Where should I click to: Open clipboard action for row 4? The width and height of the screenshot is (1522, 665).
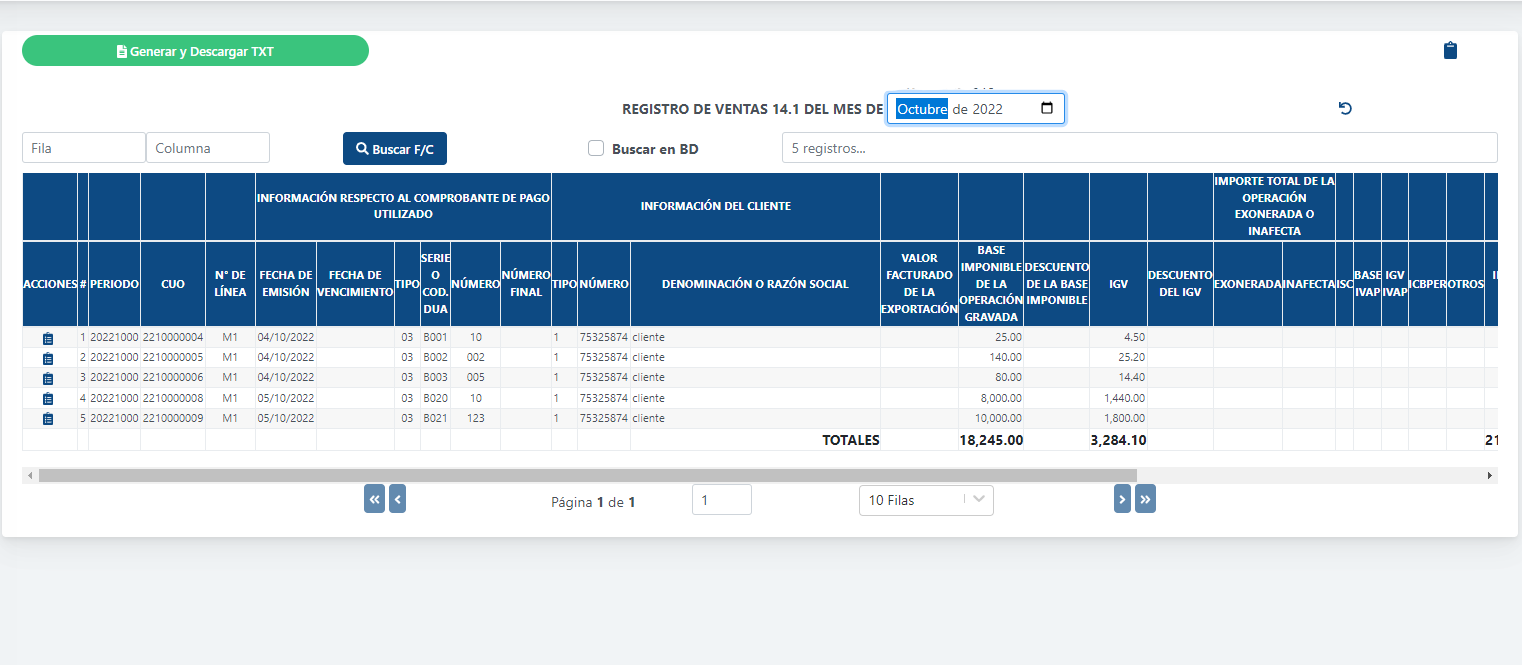coord(48,399)
